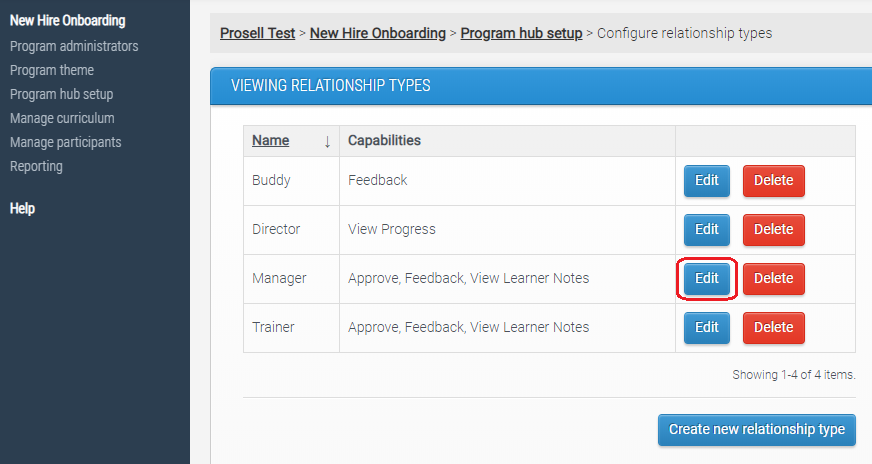The width and height of the screenshot is (872, 464).
Task: Delete the Trainer relationship type
Action: pos(773,328)
